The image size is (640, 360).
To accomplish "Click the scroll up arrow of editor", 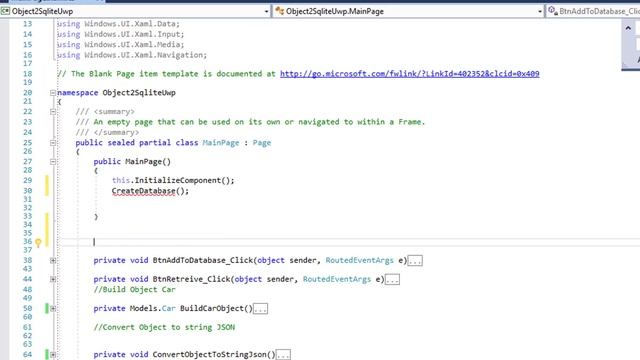I will click(x=628, y=28).
